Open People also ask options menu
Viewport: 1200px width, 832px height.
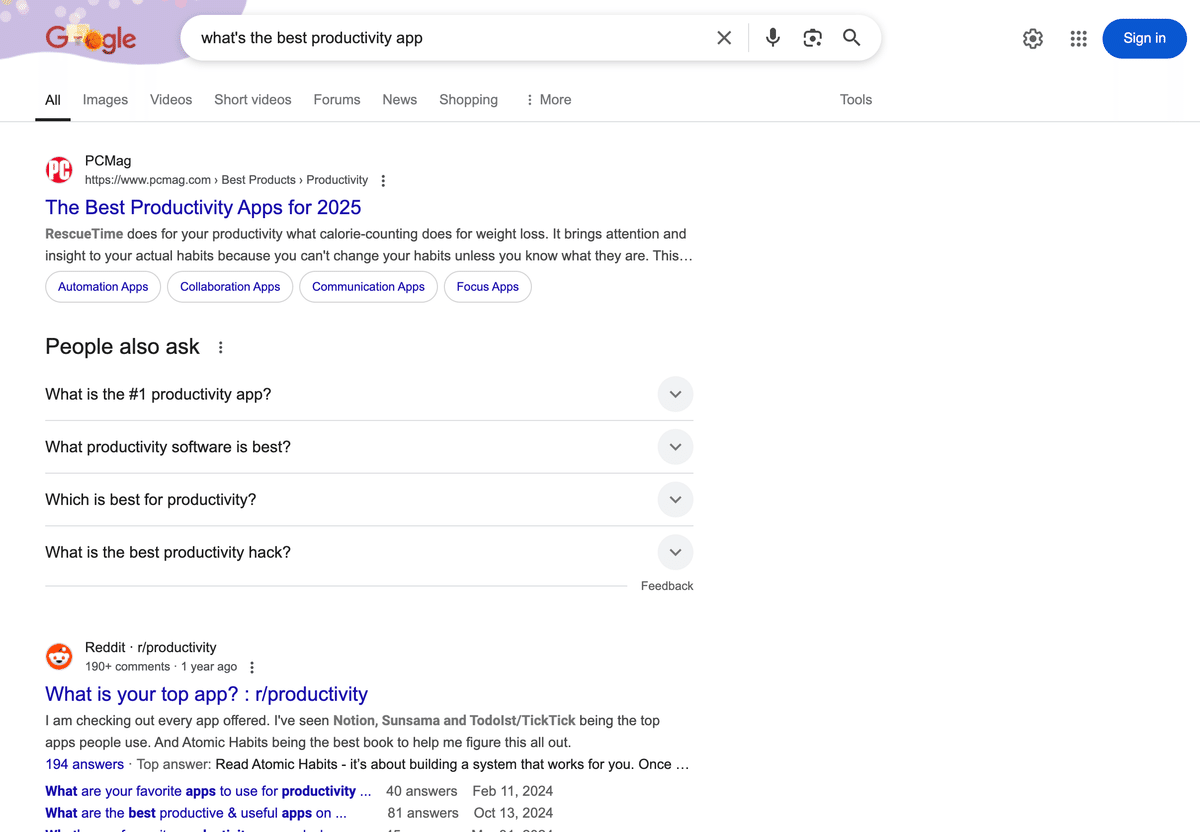pos(221,348)
